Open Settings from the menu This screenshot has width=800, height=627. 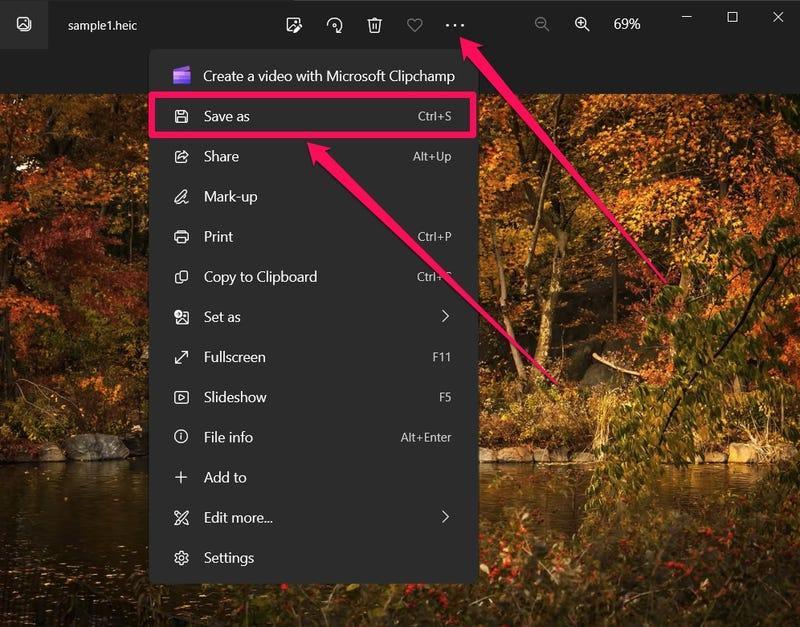pyautogui.click(x=313, y=558)
